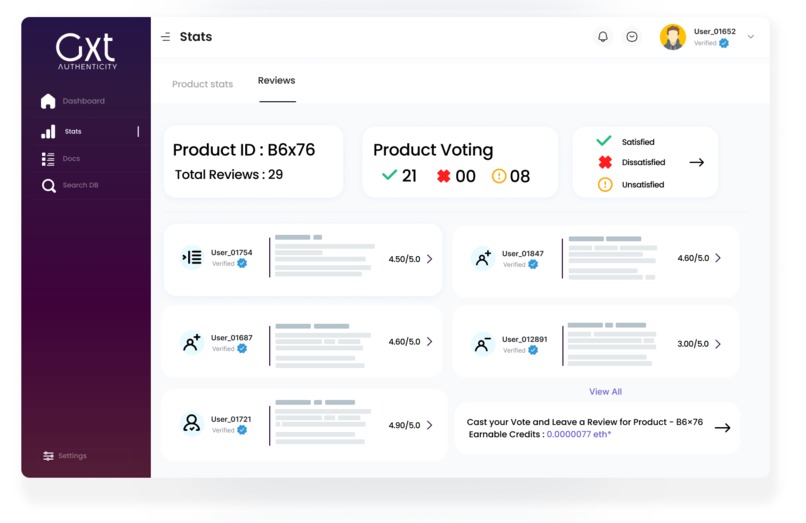
Task: Click the Unsatisfied orange alert icon
Action: [605, 184]
